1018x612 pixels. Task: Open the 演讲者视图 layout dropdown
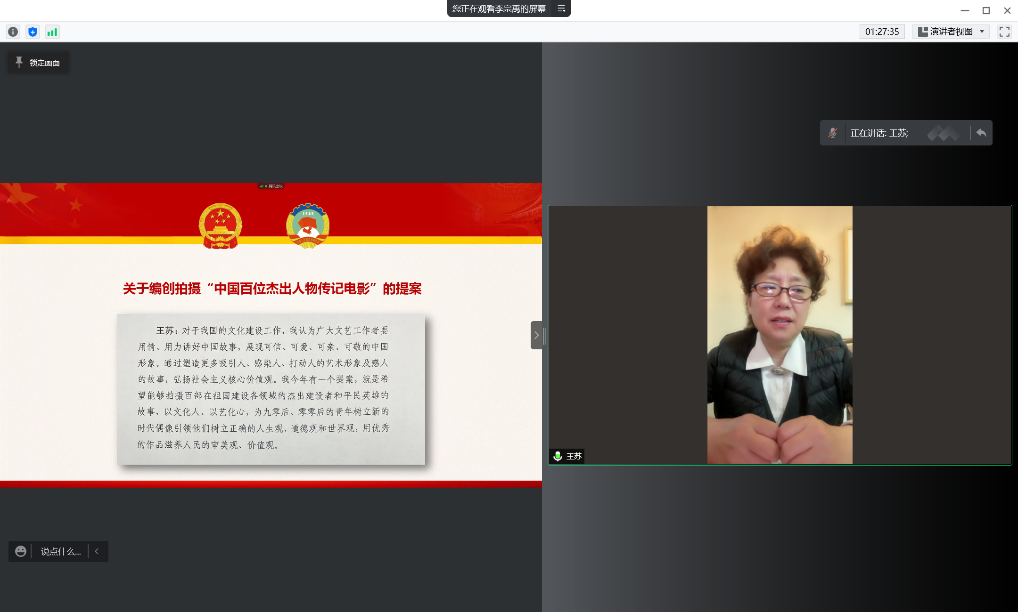pyautogui.click(x=951, y=32)
